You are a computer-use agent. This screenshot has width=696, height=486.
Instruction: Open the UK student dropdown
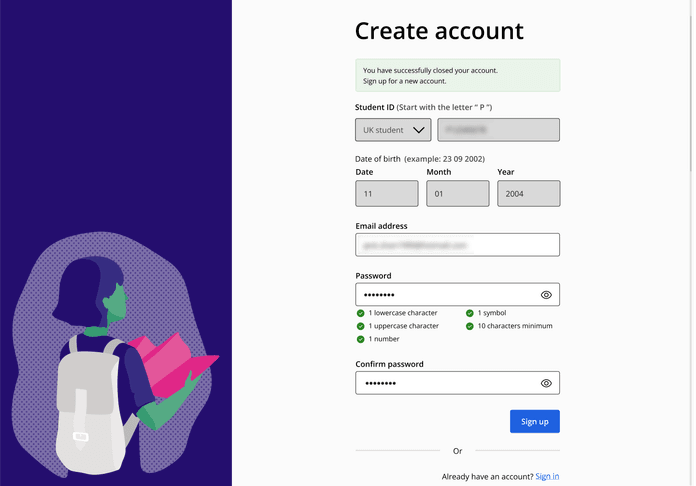[x=392, y=130]
